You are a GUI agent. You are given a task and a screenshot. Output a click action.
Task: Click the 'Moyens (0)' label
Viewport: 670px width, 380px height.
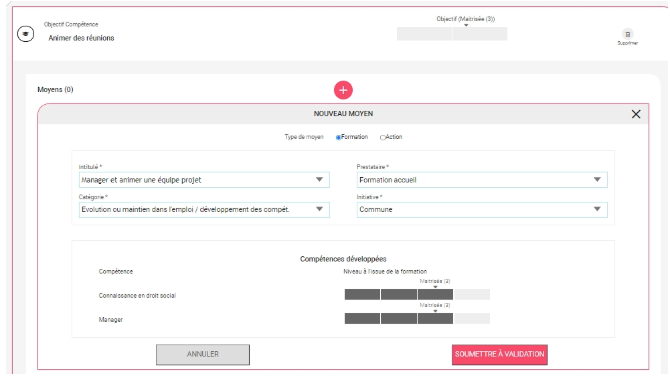(x=55, y=89)
